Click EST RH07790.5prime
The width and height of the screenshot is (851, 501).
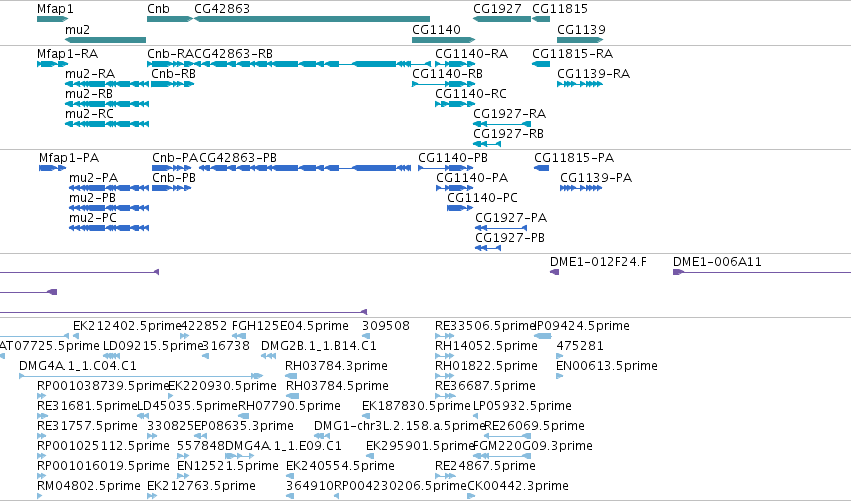[290, 407]
